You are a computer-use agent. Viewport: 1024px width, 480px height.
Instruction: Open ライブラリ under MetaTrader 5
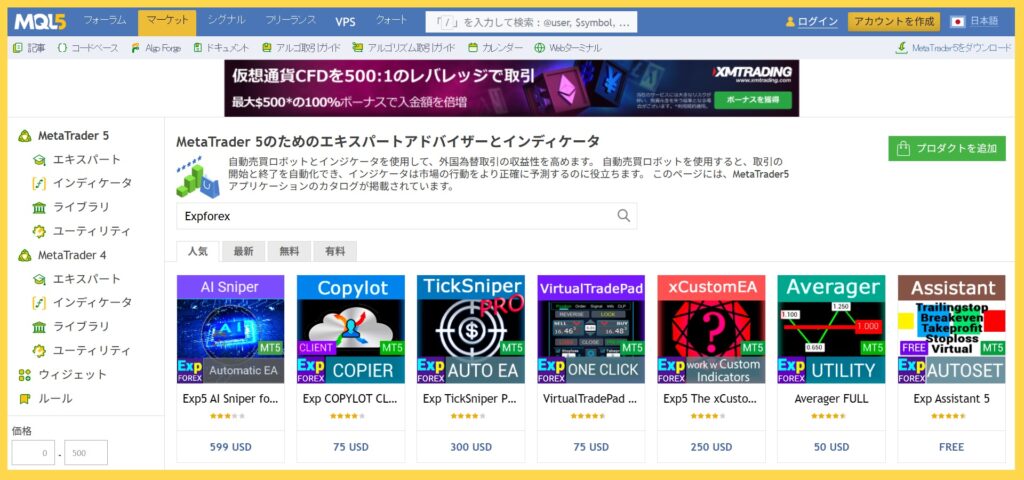(81, 207)
